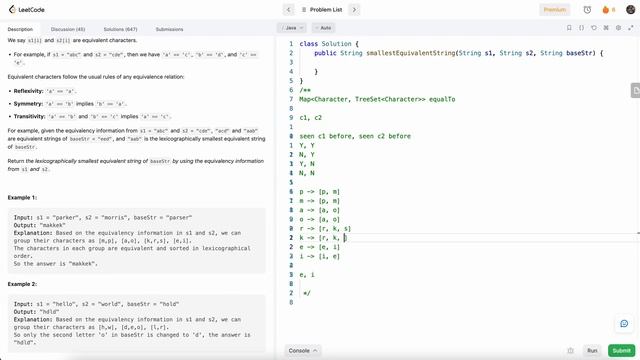
Task: Open the notes side panel tab
Action: click(636, 90)
